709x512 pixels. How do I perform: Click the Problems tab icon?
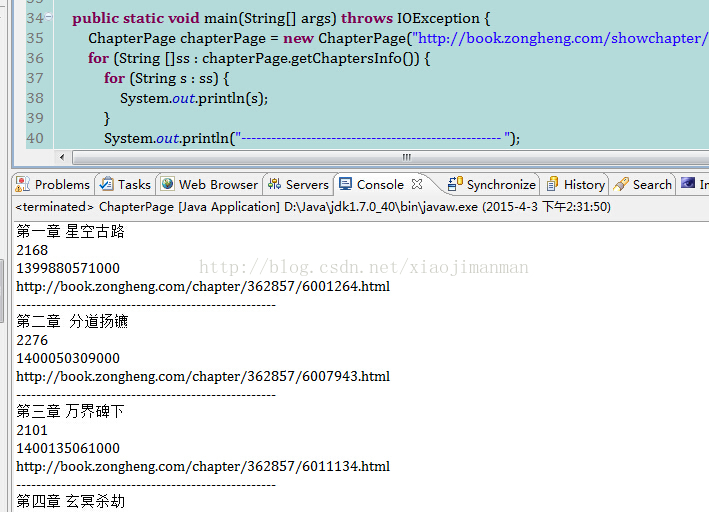(x=23, y=184)
